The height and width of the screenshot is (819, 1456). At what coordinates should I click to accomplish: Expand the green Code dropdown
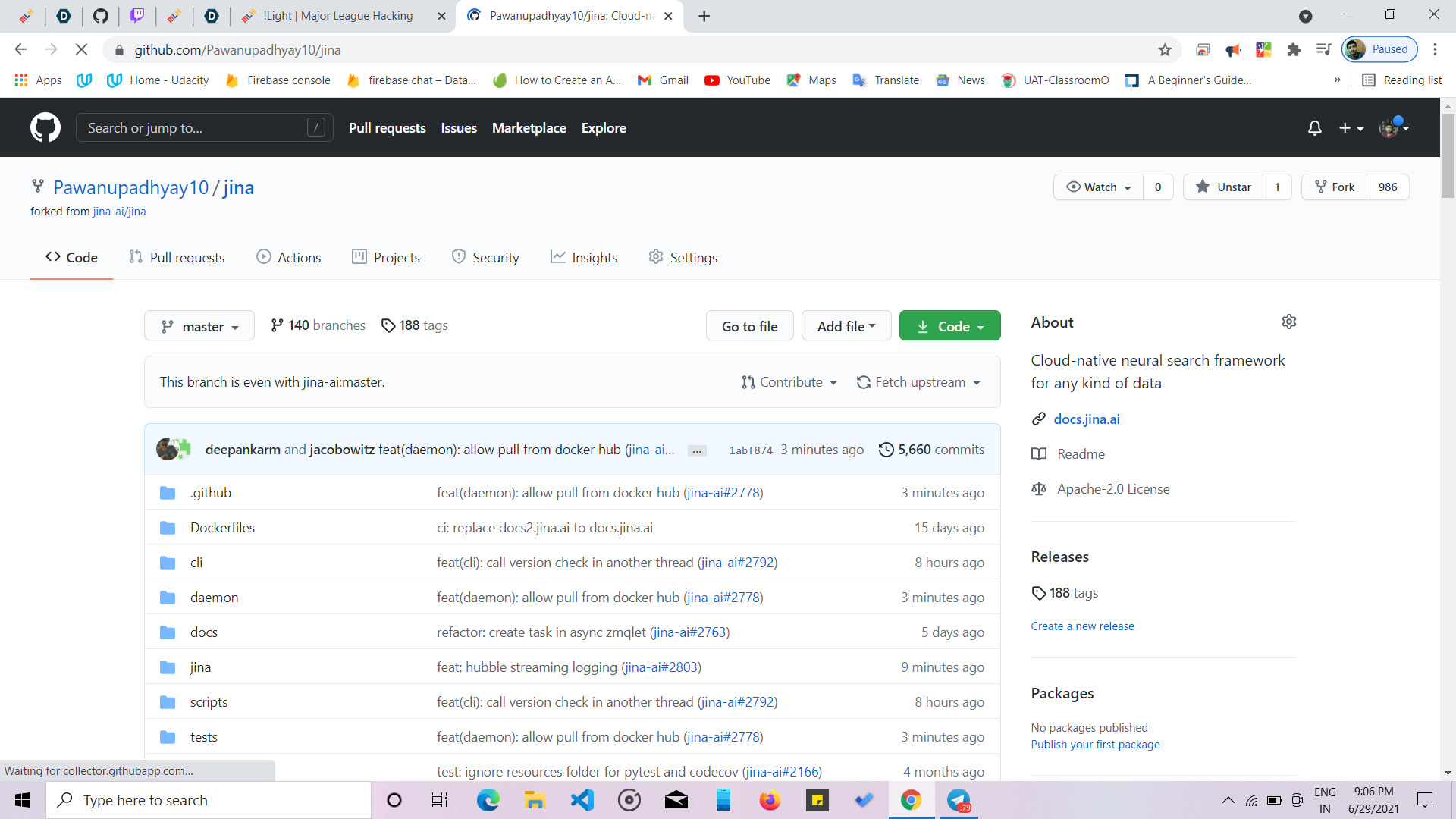(949, 326)
